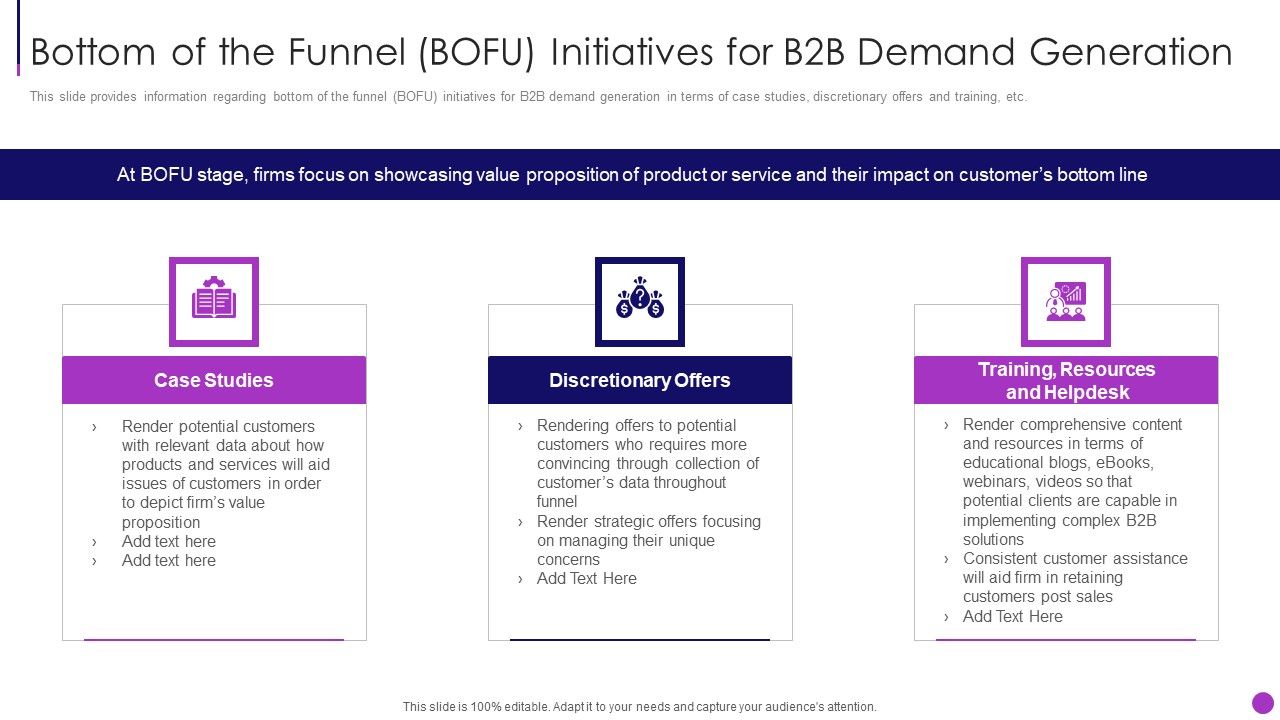
Task: Click 'Consistent customer assistance' bullet
Action: [x=1075, y=577]
